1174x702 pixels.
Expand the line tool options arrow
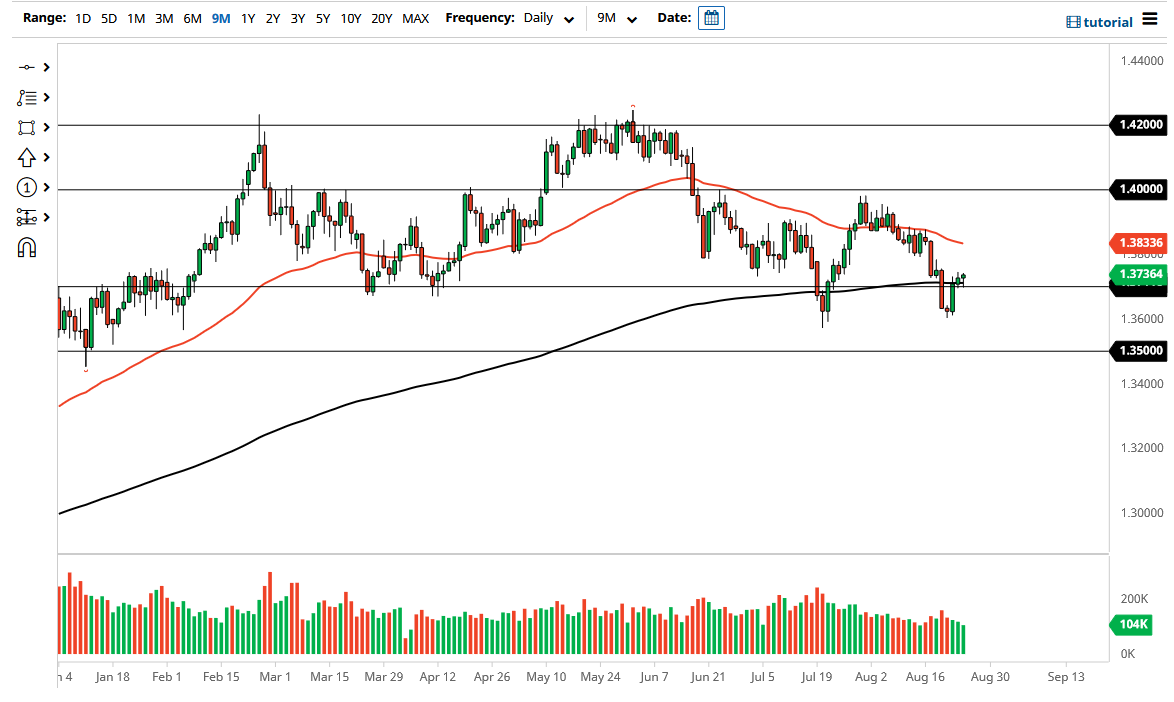point(46,67)
